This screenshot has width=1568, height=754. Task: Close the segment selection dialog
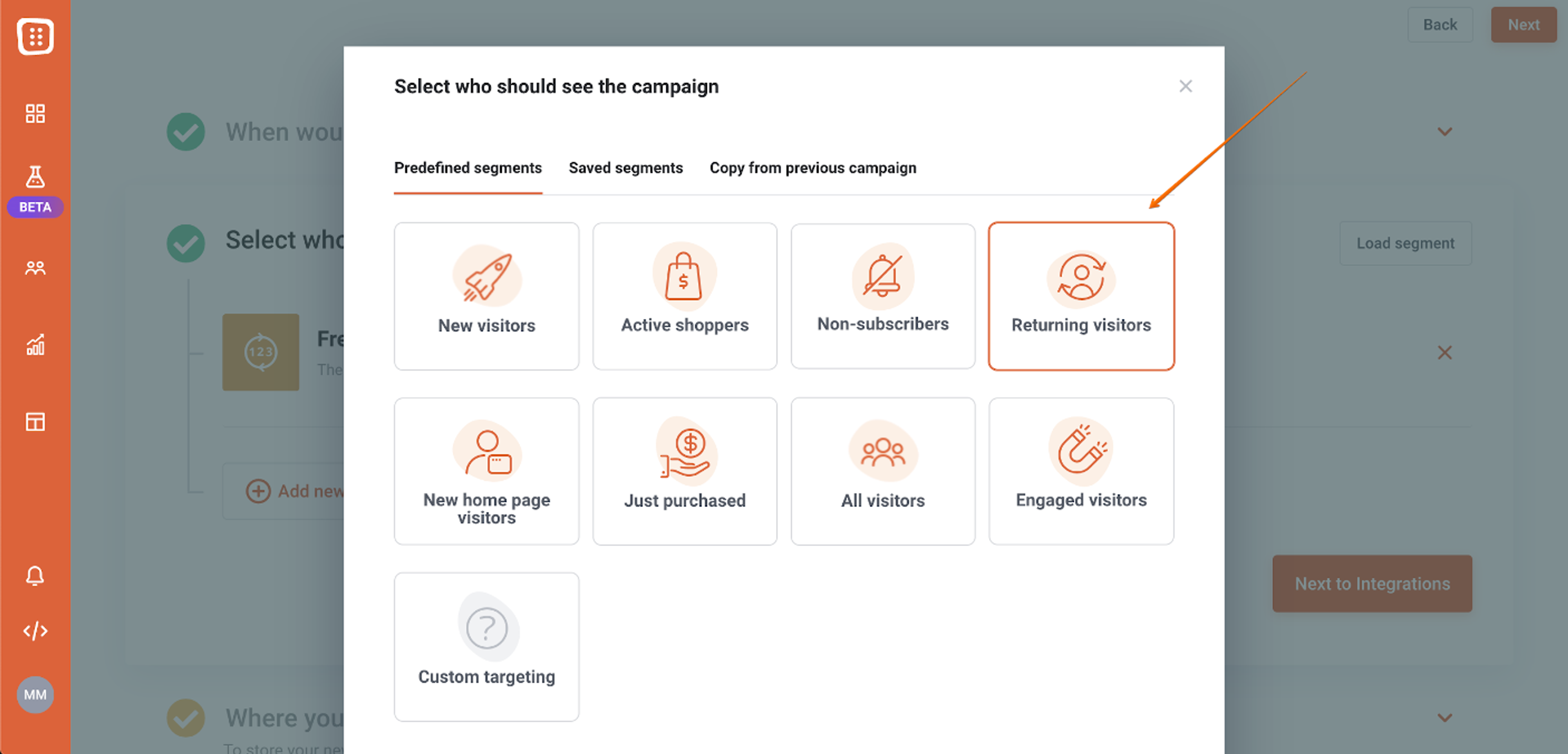point(1186,86)
